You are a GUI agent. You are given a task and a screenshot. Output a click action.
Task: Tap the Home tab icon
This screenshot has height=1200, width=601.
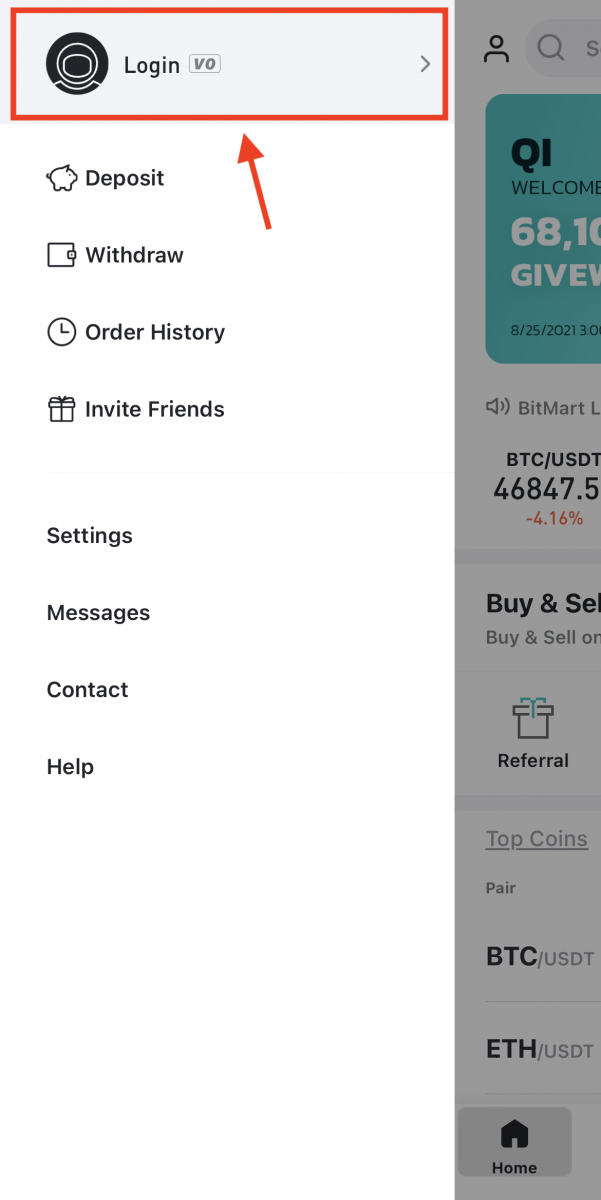[514, 1134]
